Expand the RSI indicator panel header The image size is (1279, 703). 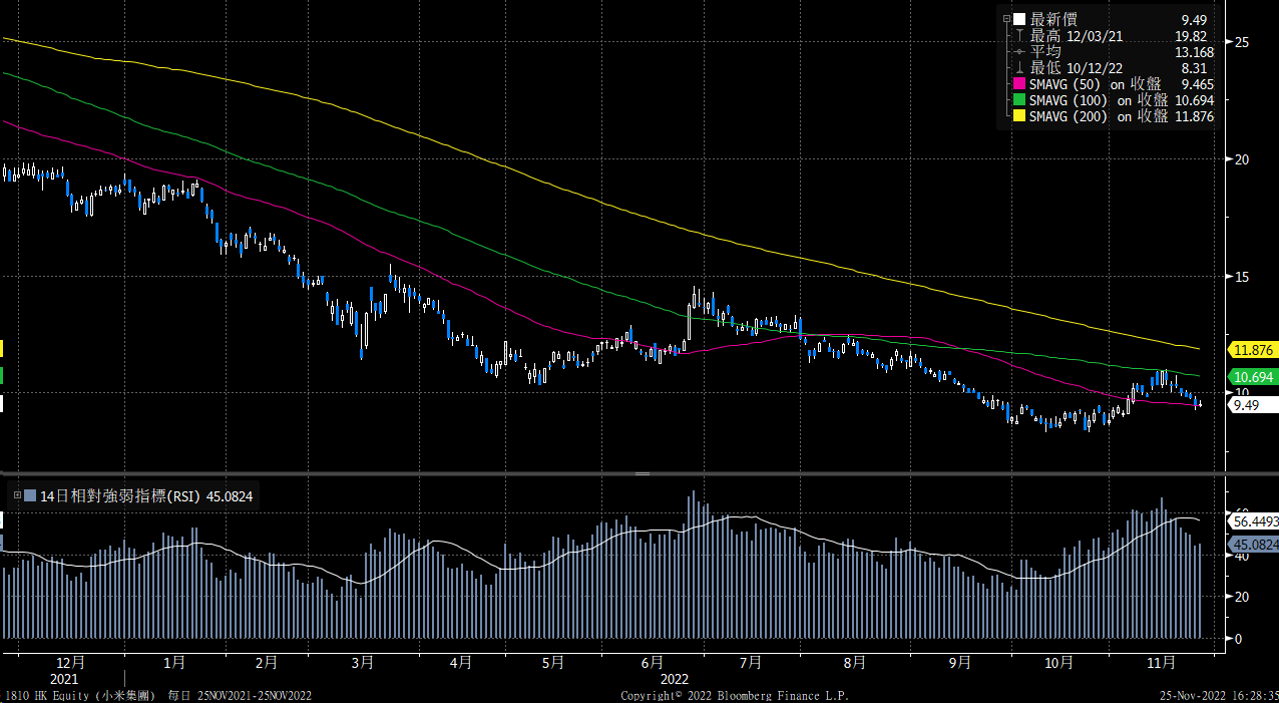(x=17, y=496)
